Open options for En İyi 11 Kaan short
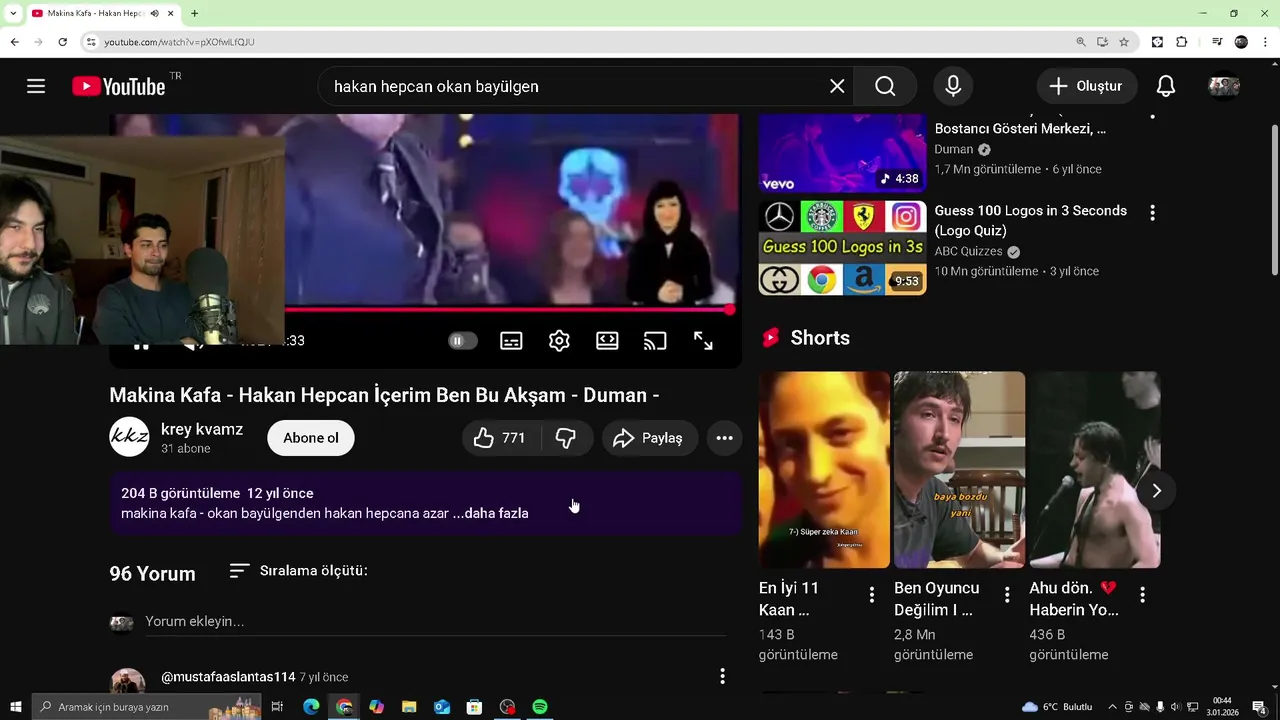1280x720 pixels. click(871, 595)
